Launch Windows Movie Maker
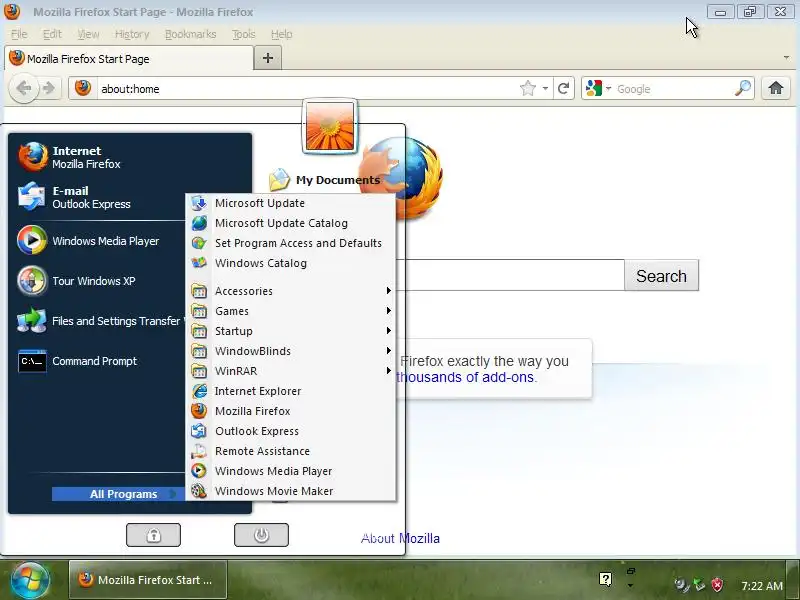The width and height of the screenshot is (800, 600). [x=291, y=491]
